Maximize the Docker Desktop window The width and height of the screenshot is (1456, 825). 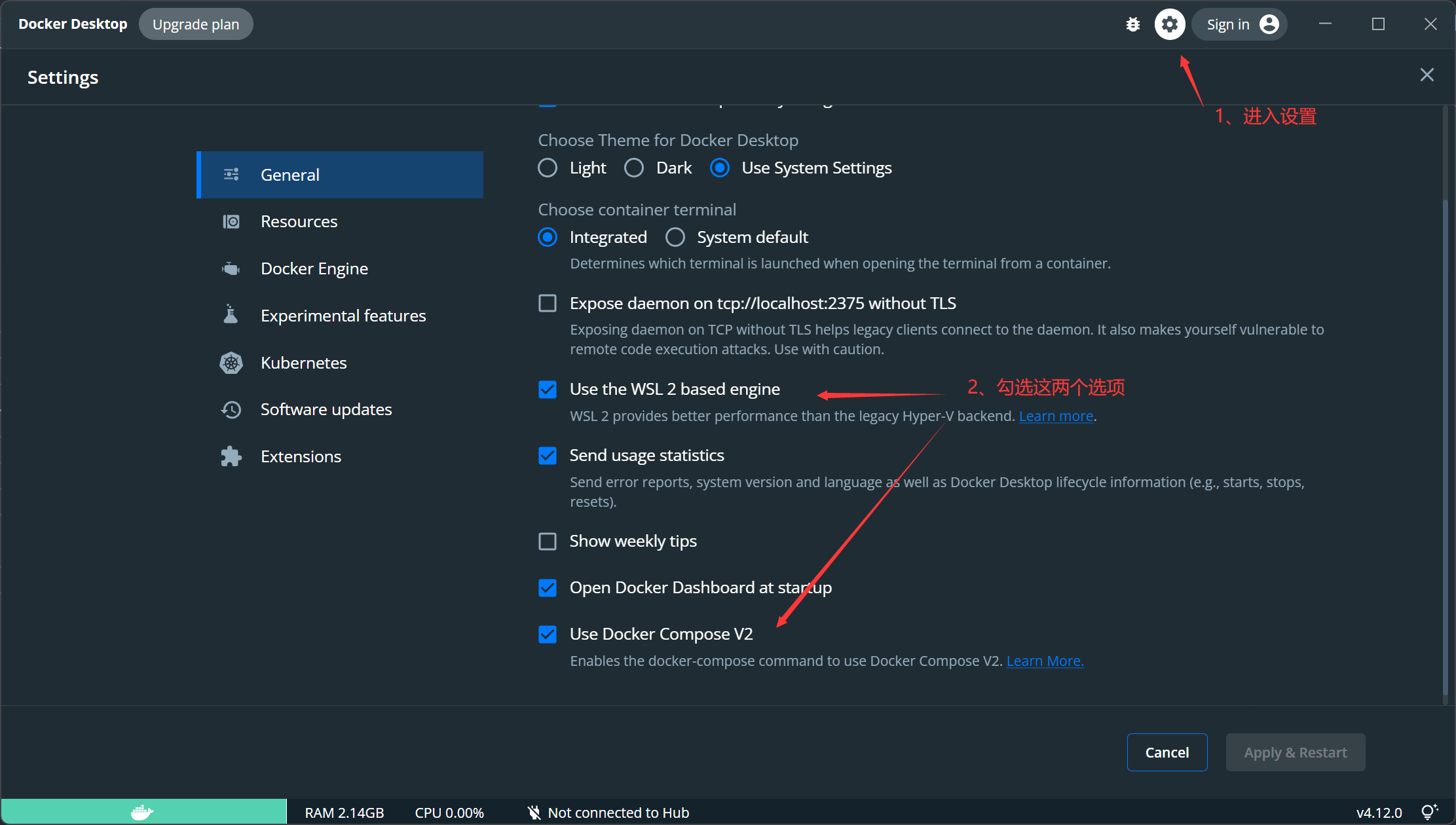click(x=1378, y=24)
